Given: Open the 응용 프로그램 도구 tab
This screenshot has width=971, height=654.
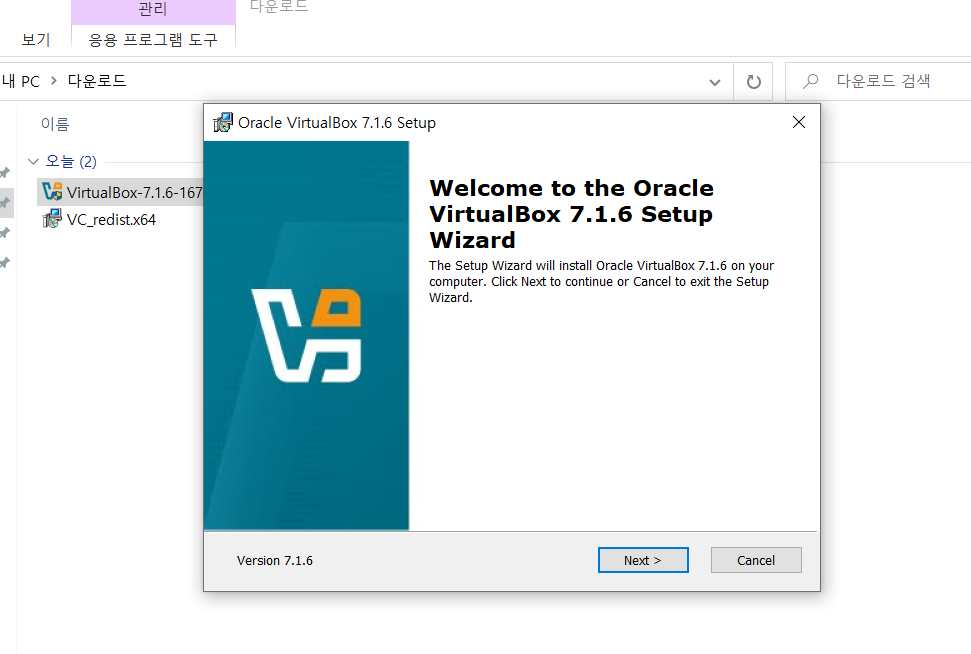Looking at the screenshot, I should point(153,40).
